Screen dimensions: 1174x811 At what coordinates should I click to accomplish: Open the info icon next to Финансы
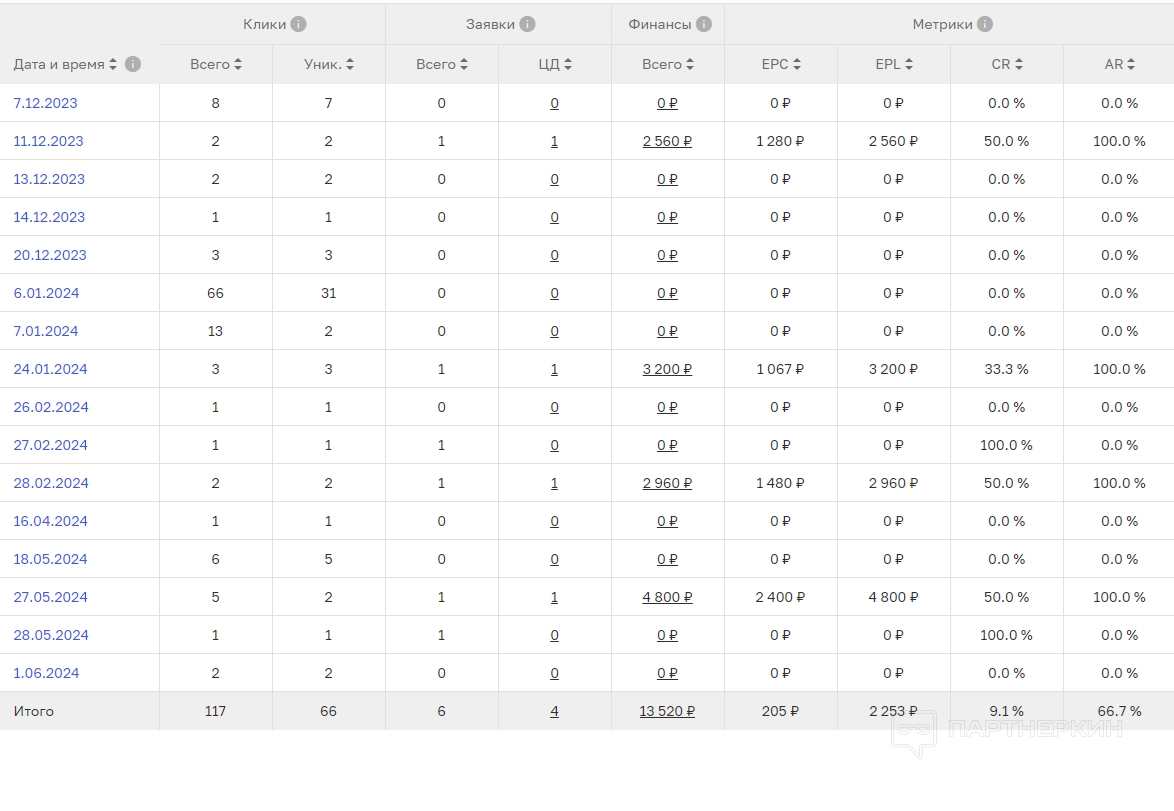click(704, 24)
